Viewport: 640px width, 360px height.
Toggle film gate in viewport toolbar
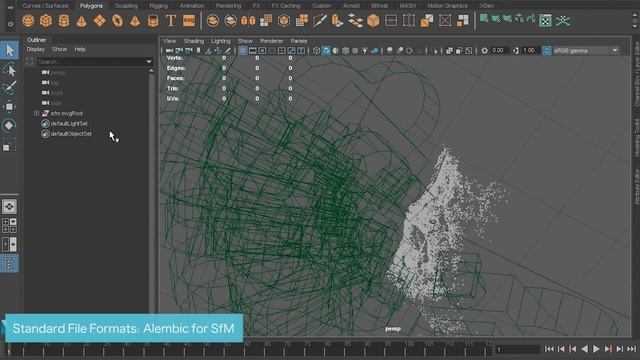[253, 51]
